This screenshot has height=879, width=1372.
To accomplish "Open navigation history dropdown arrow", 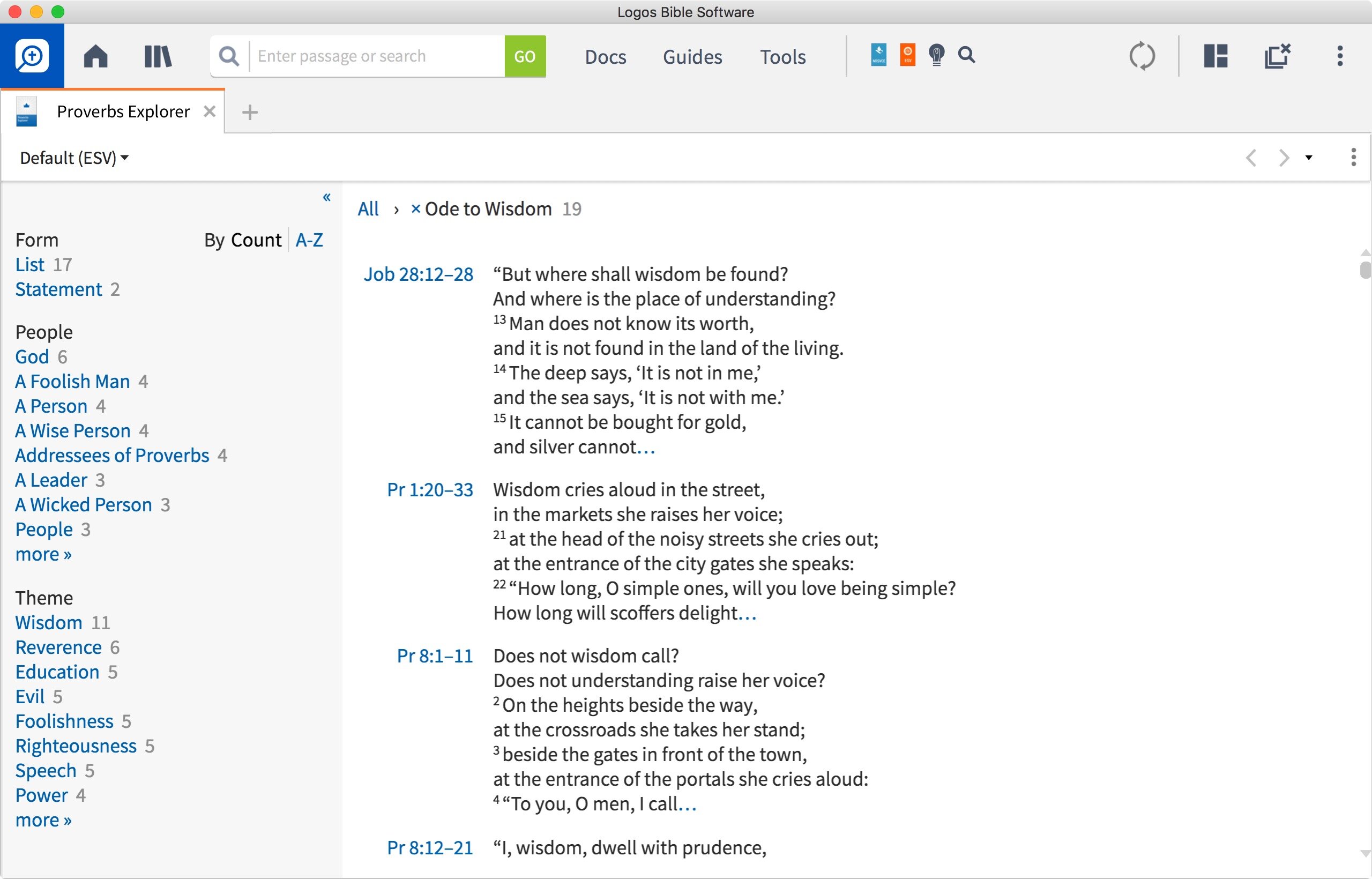I will click(x=1309, y=158).
